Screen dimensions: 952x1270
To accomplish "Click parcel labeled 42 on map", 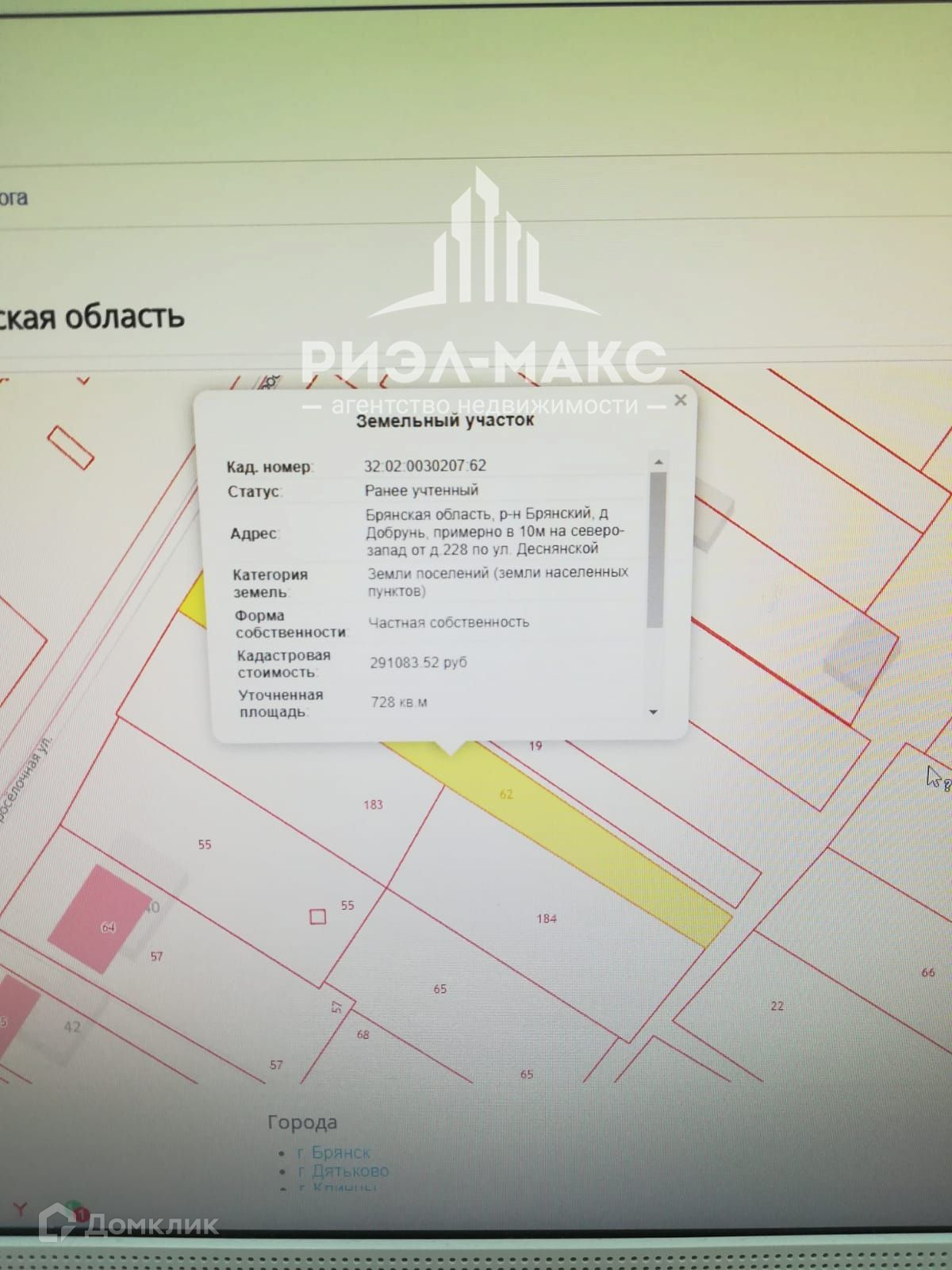I will 71,1026.
